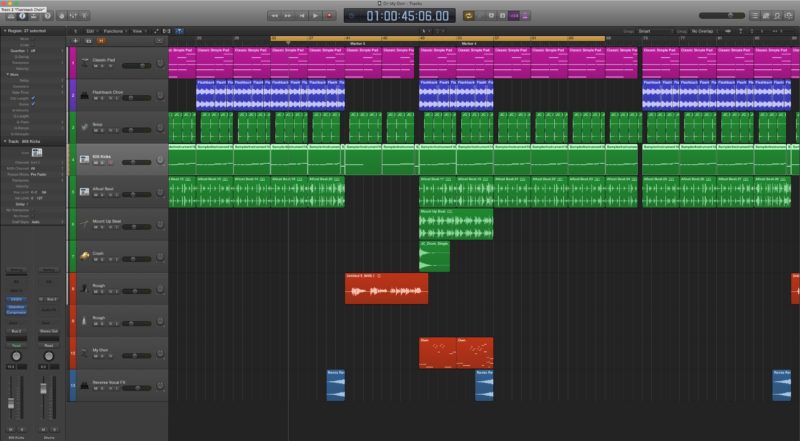Click the pan knob on My Own track

[160, 353]
